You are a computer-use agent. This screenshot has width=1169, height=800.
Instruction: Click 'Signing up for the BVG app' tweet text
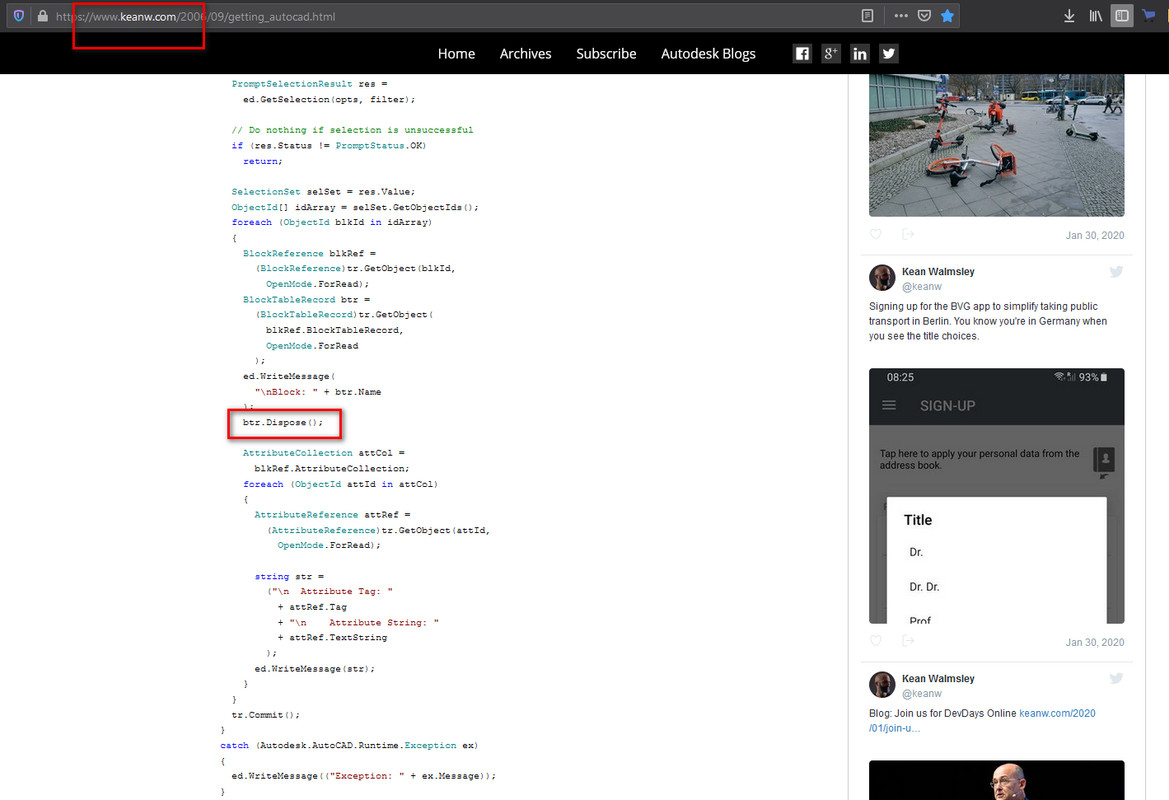tap(988, 321)
